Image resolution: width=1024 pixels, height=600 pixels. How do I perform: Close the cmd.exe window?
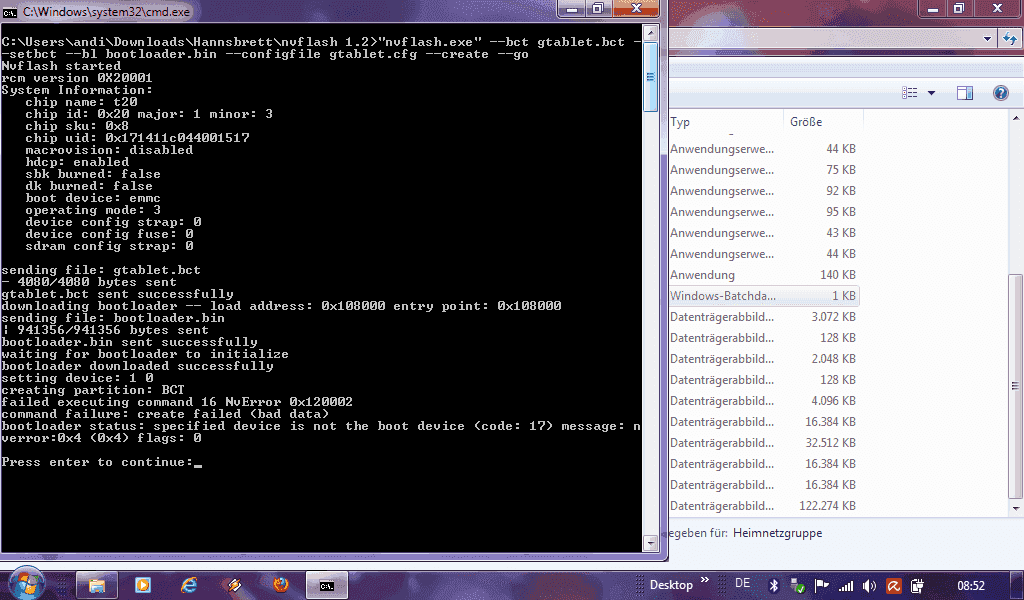636,8
